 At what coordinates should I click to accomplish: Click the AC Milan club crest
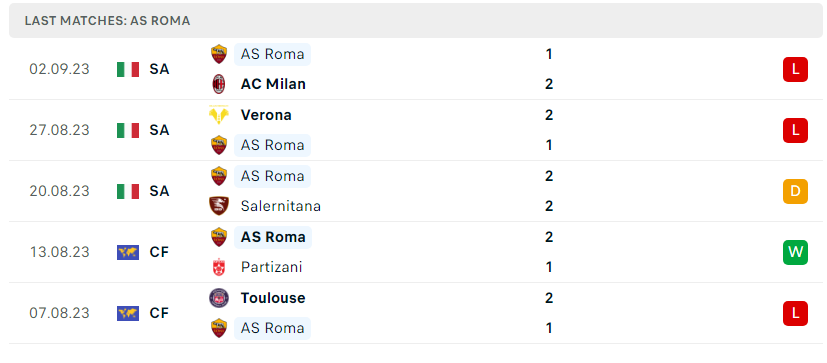[x=218, y=84]
